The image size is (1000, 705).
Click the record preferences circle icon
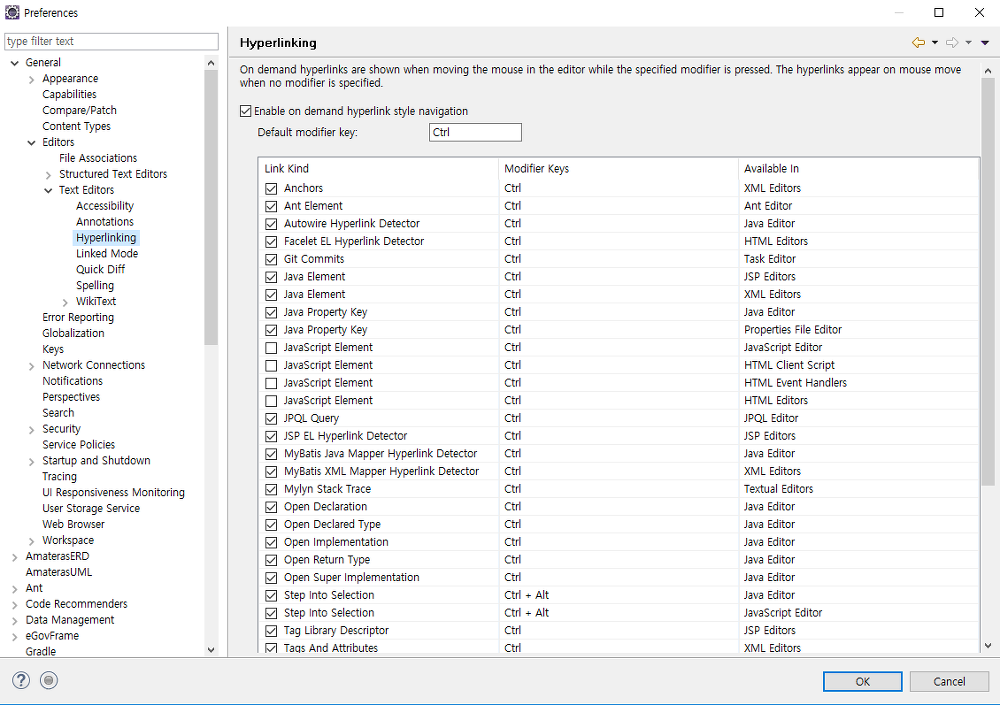point(48,680)
